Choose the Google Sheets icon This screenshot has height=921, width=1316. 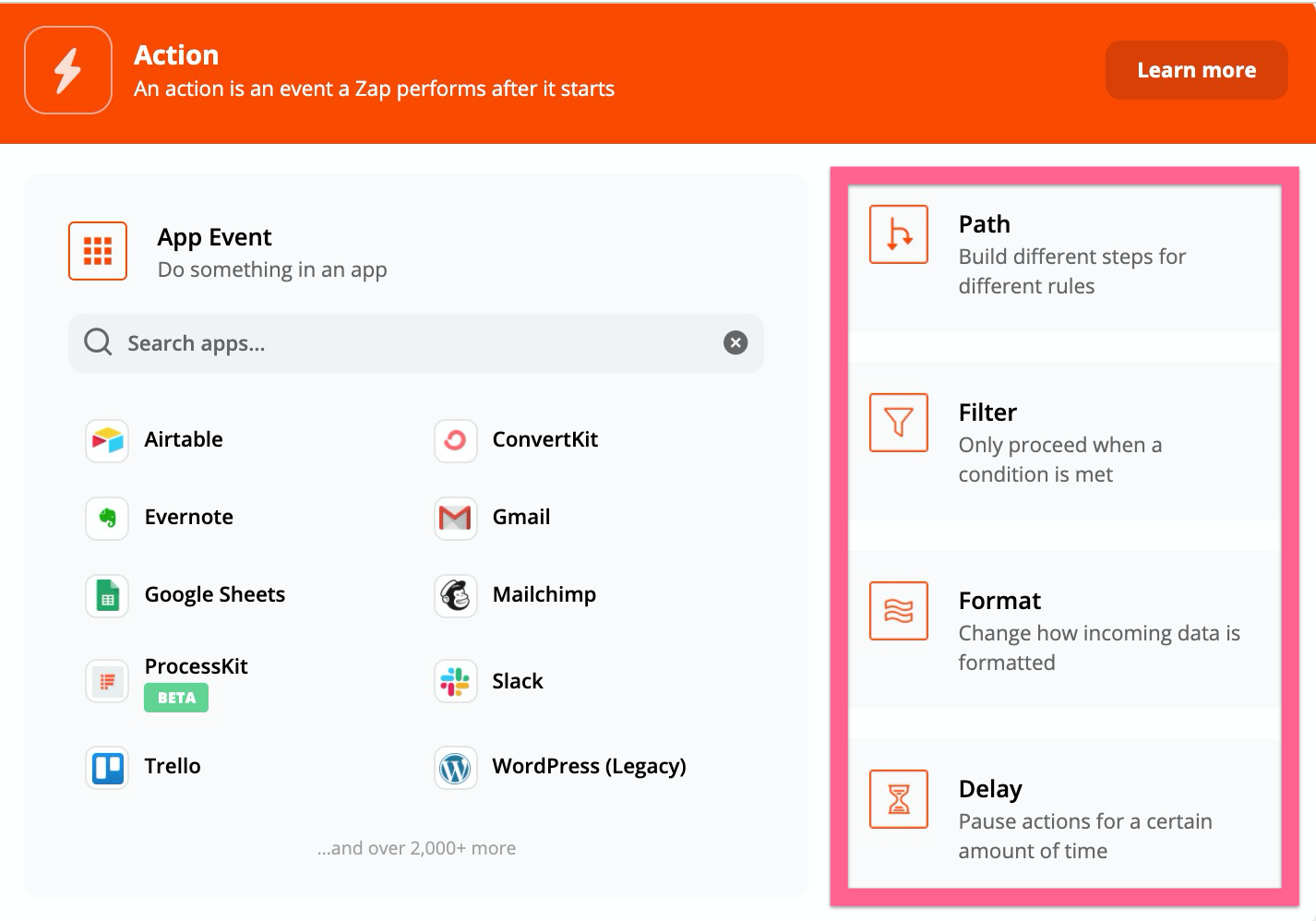[x=107, y=595]
